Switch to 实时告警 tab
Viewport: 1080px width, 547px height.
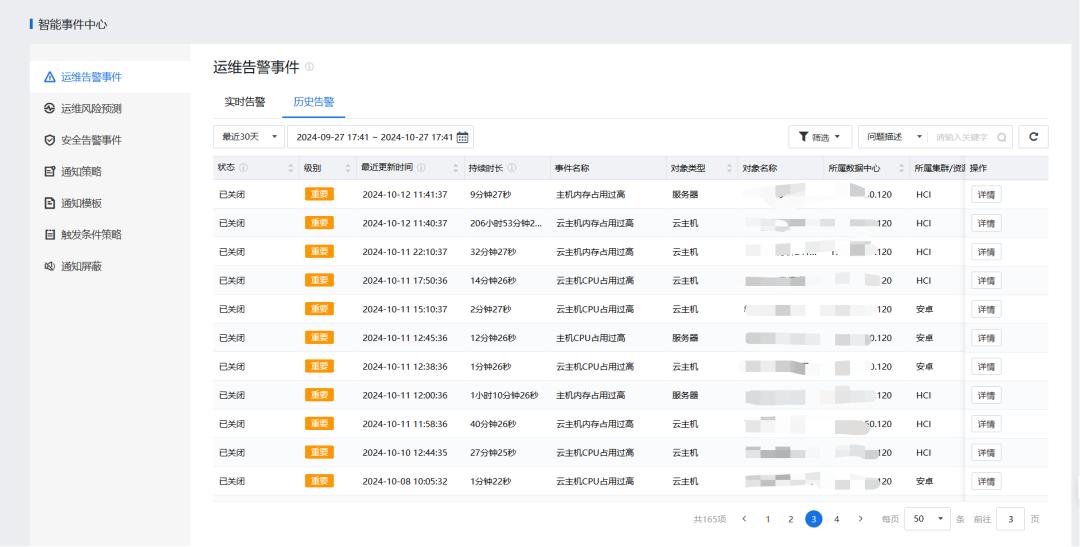coord(245,102)
